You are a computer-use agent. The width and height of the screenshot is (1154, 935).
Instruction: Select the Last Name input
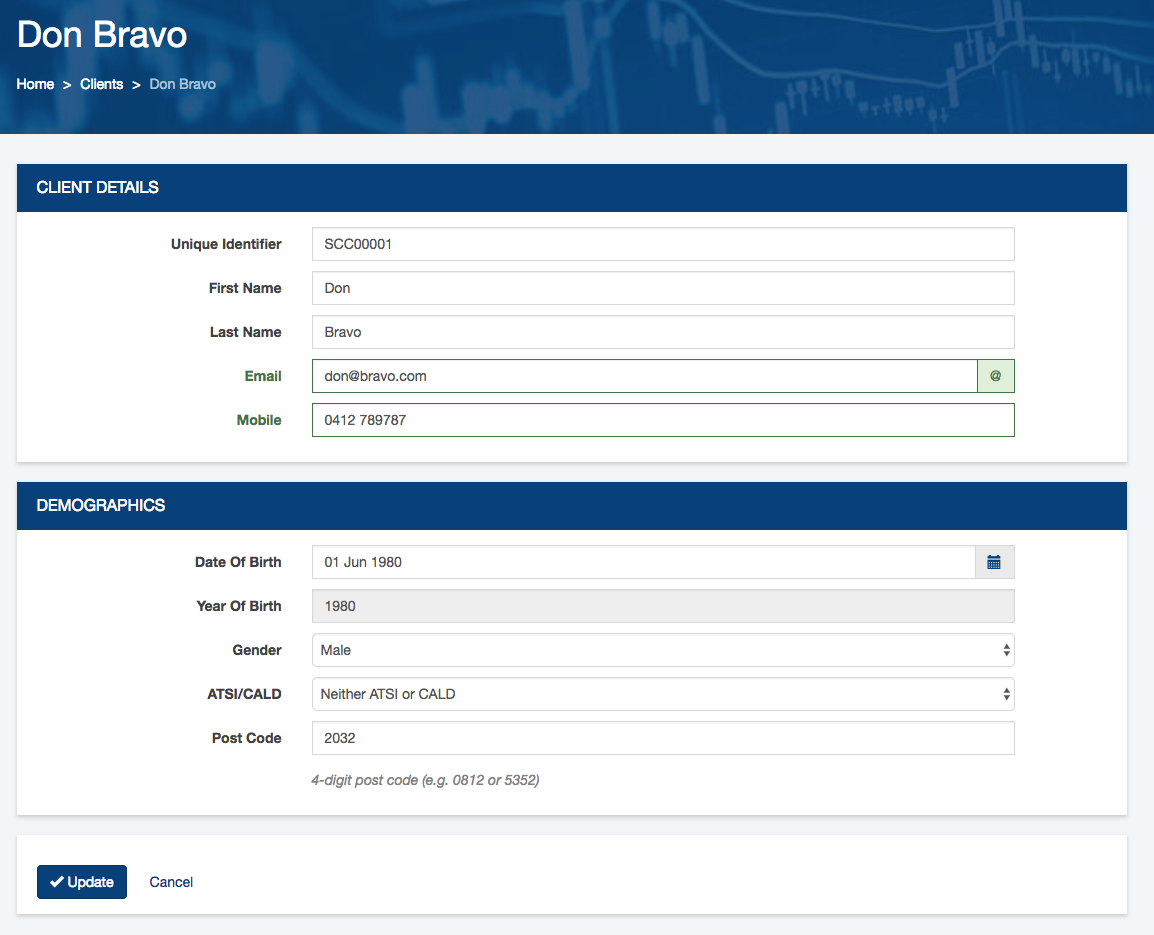pos(663,332)
